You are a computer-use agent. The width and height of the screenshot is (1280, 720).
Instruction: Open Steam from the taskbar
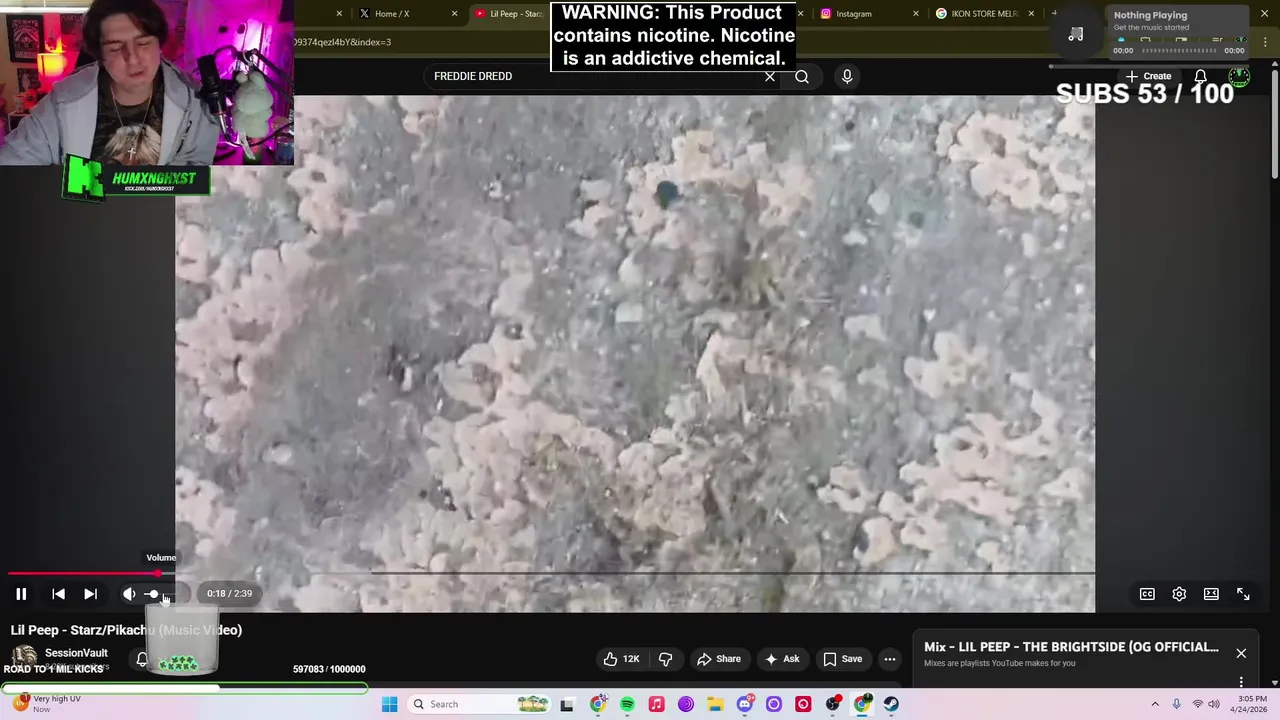pyautogui.click(x=891, y=704)
